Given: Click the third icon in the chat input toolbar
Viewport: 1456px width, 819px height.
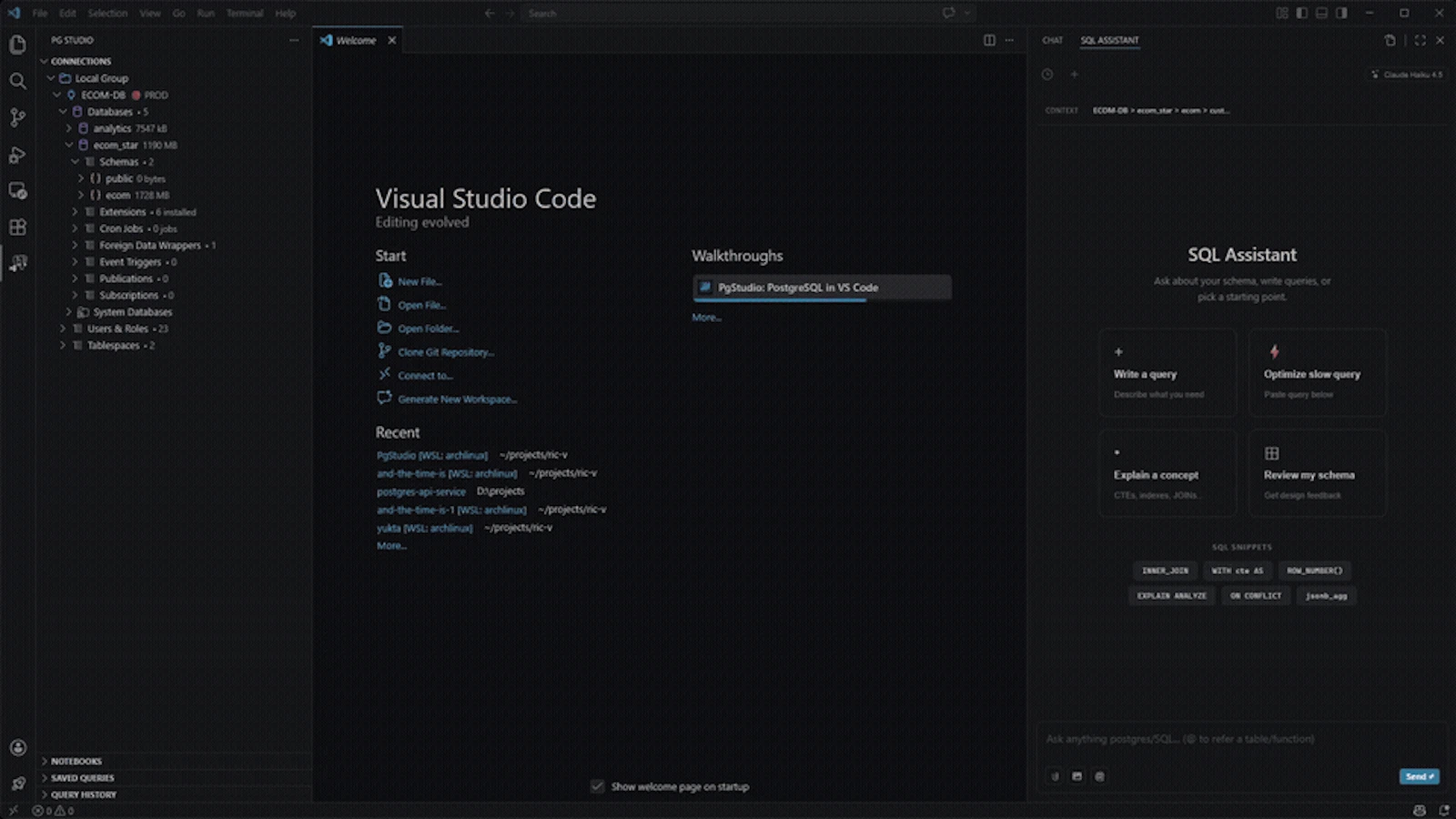Looking at the screenshot, I should click(x=1099, y=776).
